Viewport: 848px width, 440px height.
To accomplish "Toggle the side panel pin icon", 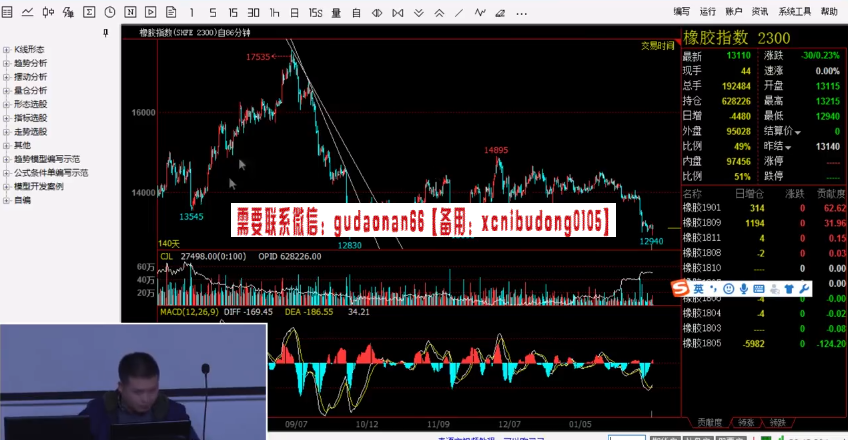I will tap(106, 33).
